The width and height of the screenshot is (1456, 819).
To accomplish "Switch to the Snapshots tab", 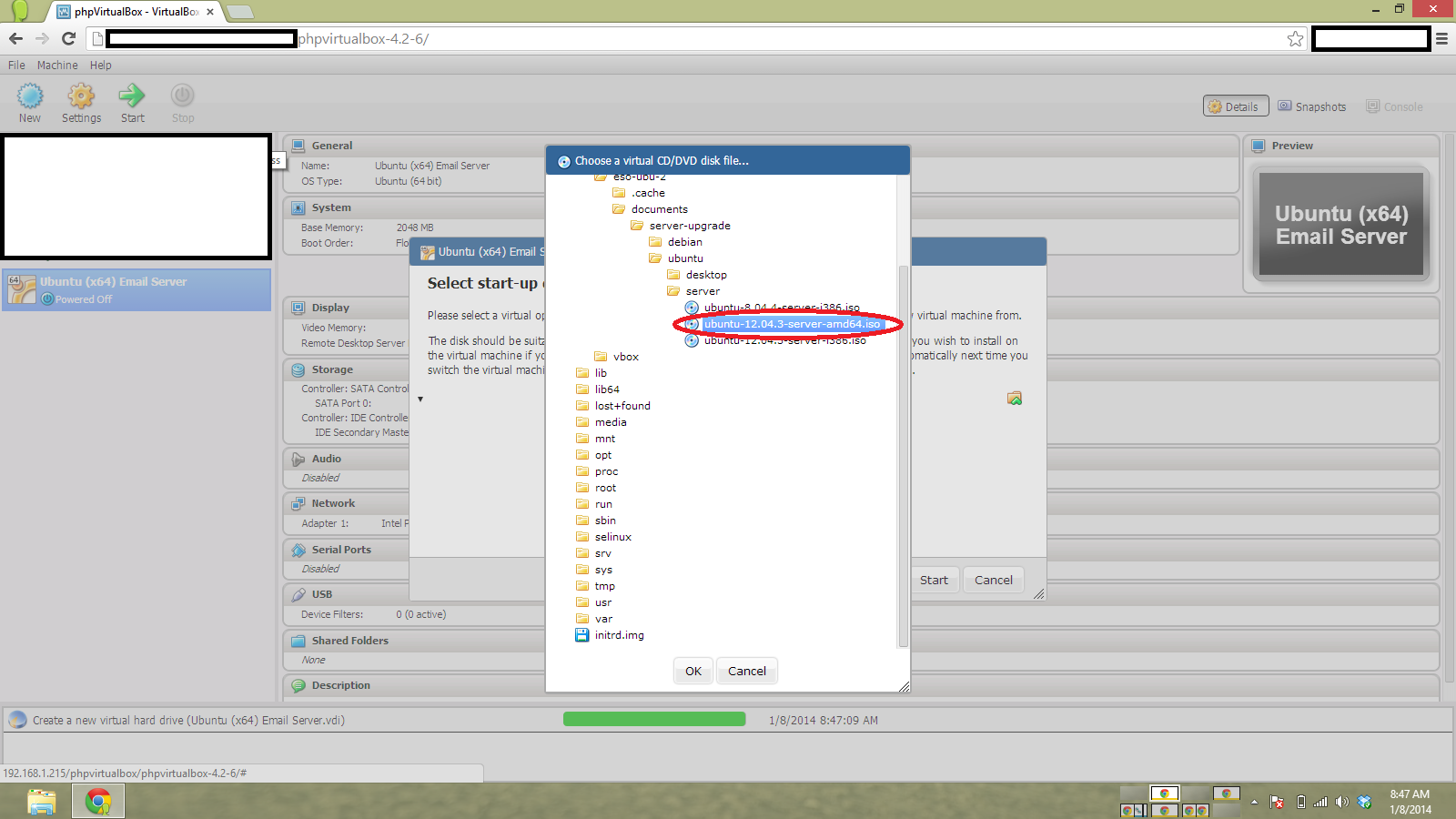I will [1311, 106].
